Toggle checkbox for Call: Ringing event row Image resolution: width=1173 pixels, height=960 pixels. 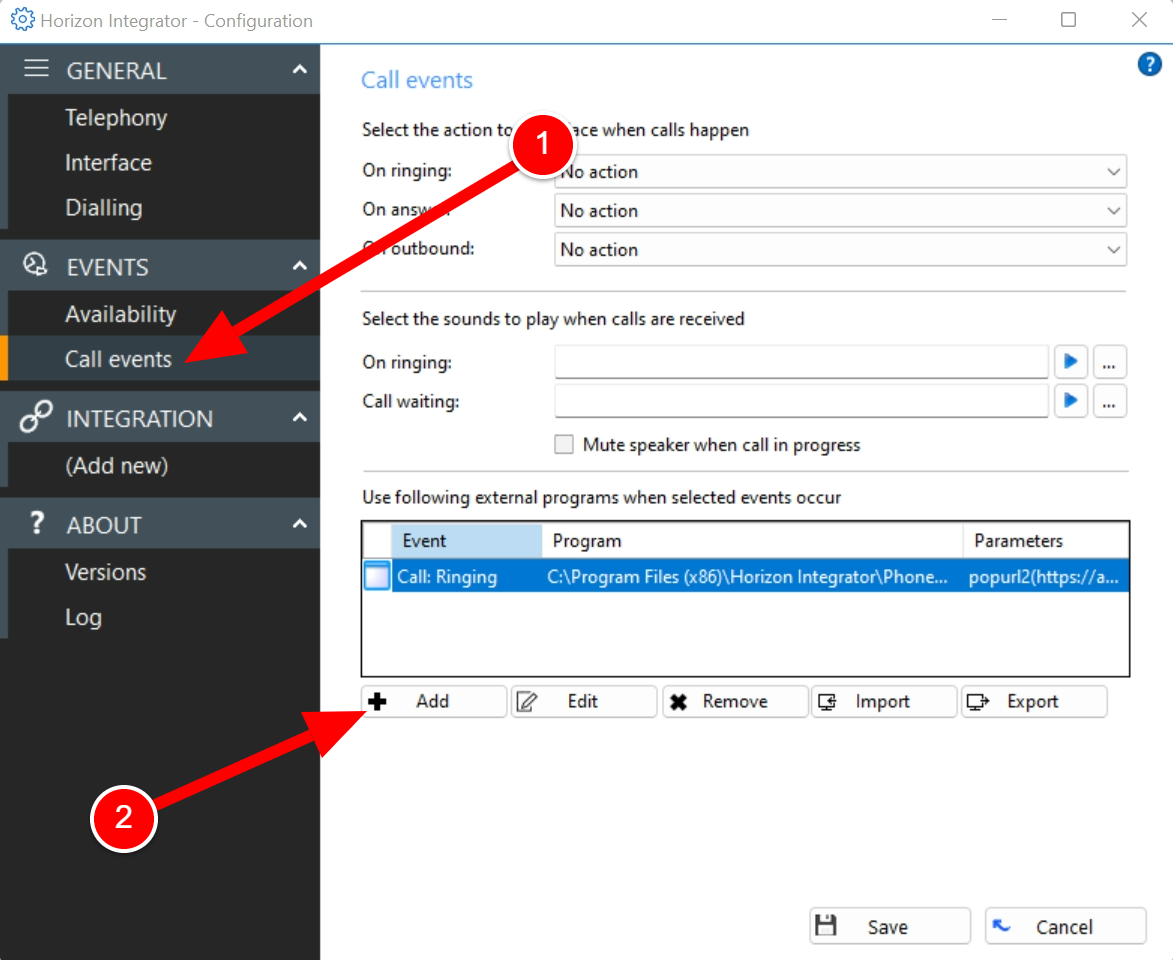click(377, 576)
